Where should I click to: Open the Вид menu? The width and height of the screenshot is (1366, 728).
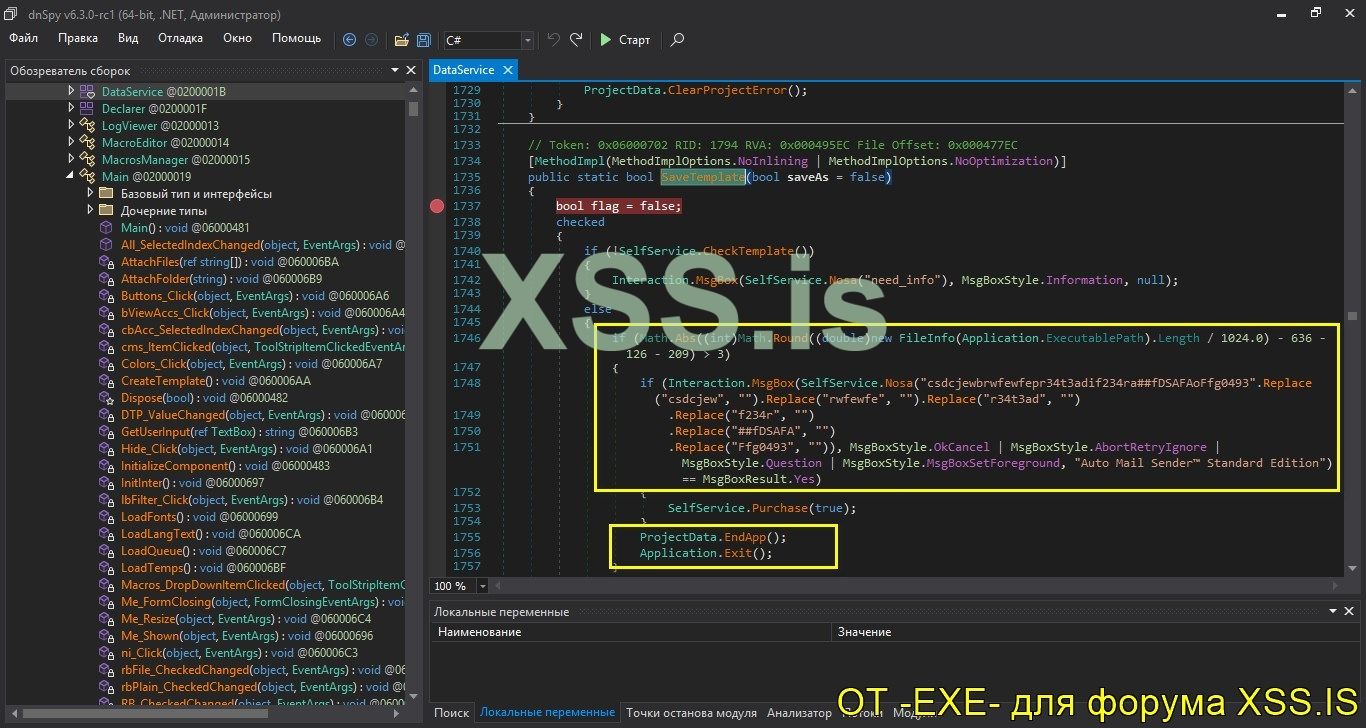pos(128,38)
